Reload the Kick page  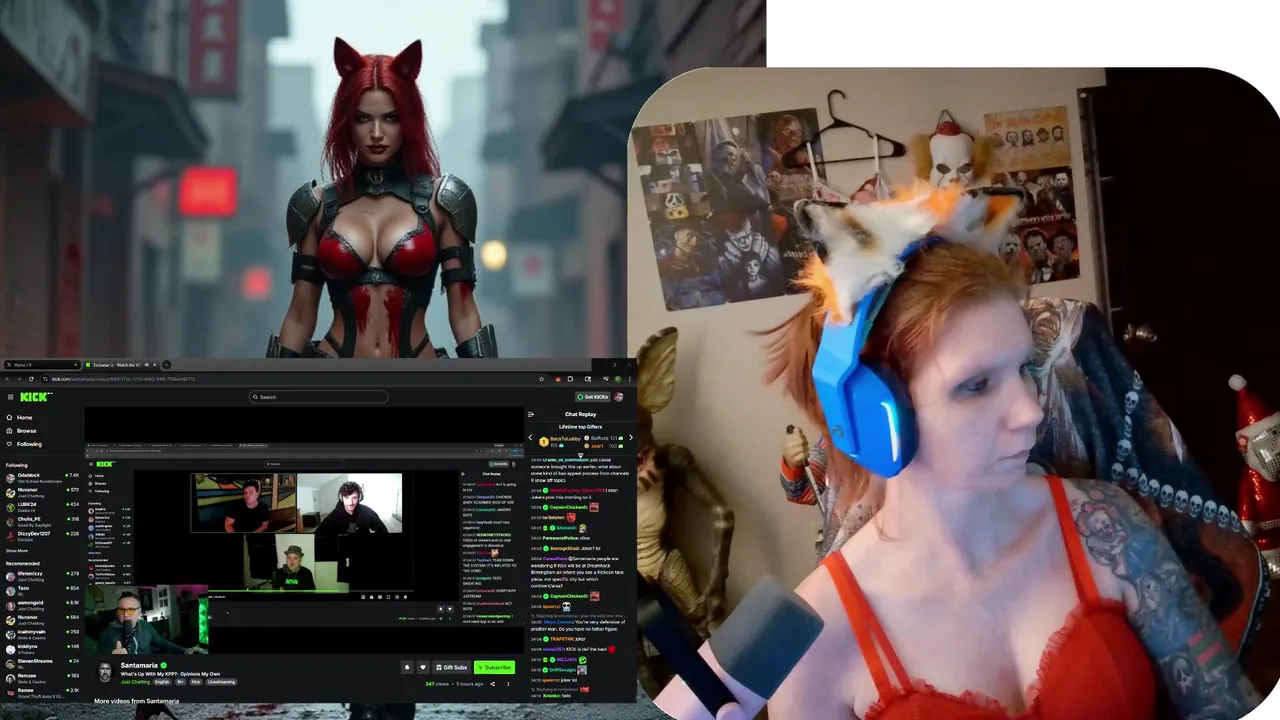31,379
